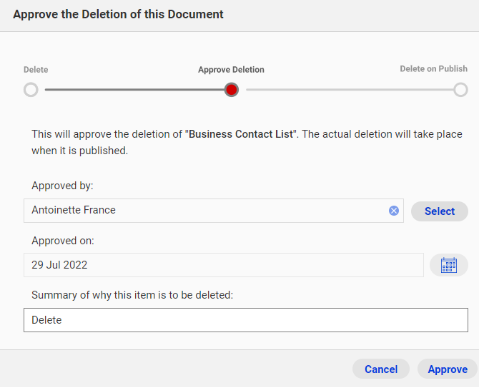Viewport: 480px width, 387px height.
Task: Click the deletion summary text box
Action: coord(246,320)
